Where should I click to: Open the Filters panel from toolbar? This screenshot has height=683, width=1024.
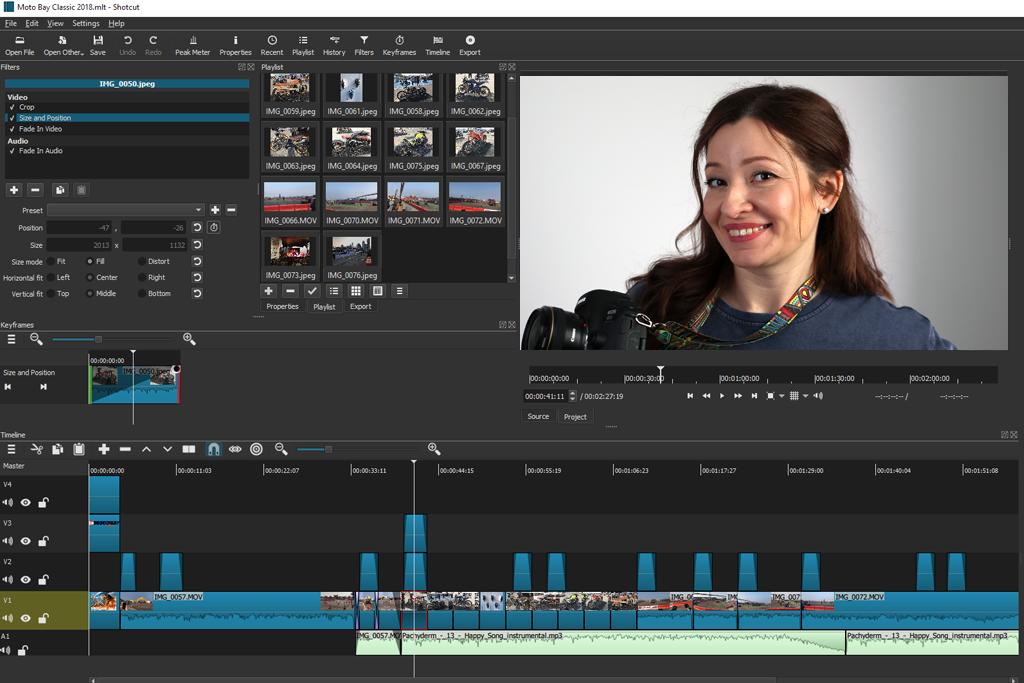click(x=364, y=46)
